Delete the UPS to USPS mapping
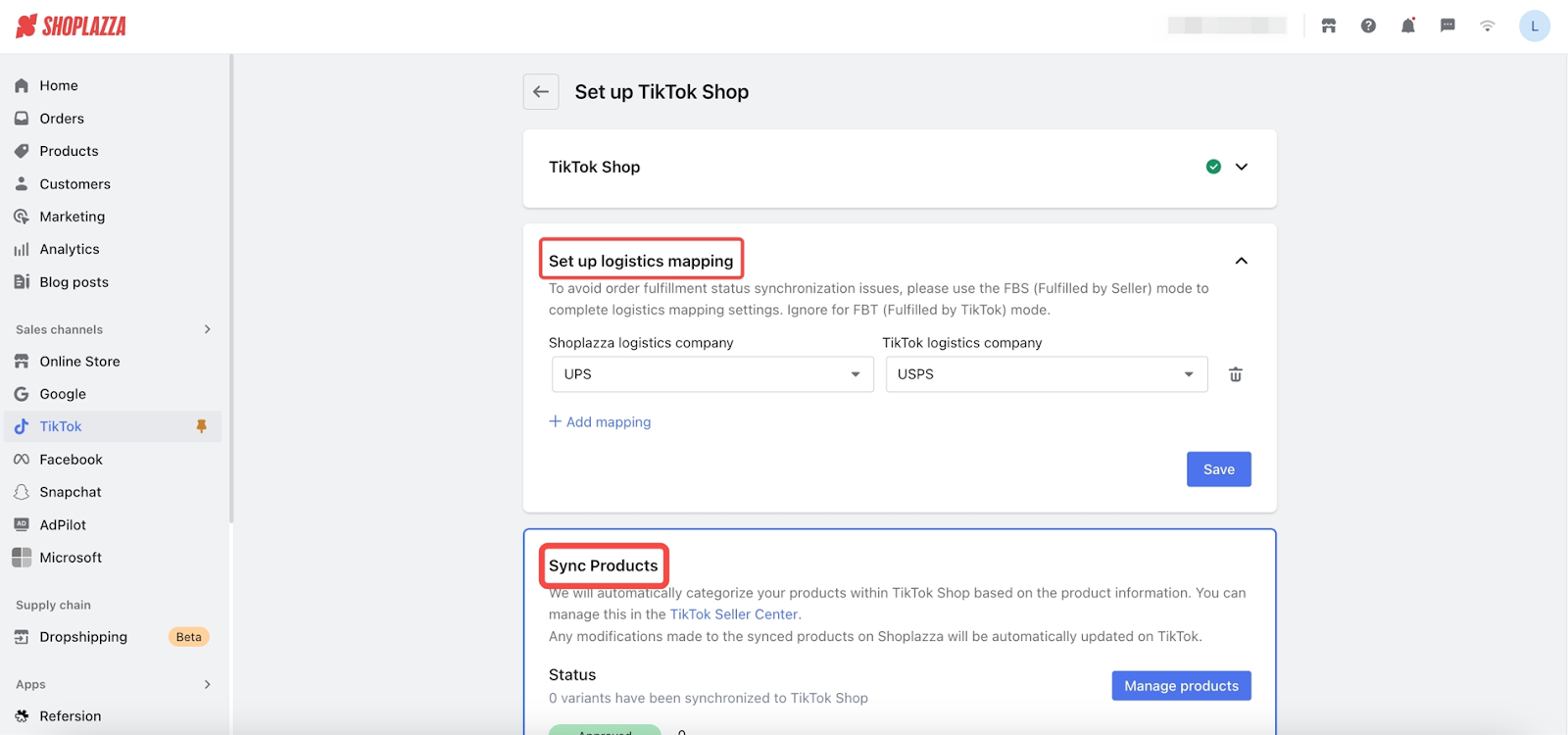This screenshot has height=735, width=1568. tap(1236, 374)
